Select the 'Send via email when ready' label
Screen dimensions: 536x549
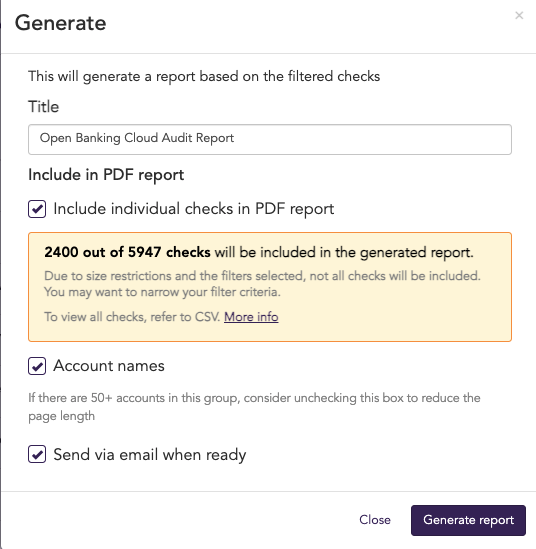150,454
